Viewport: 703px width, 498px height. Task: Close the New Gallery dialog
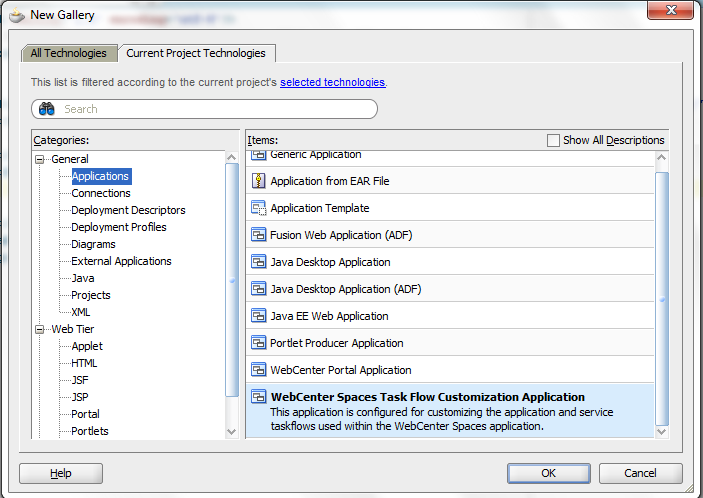click(671, 10)
